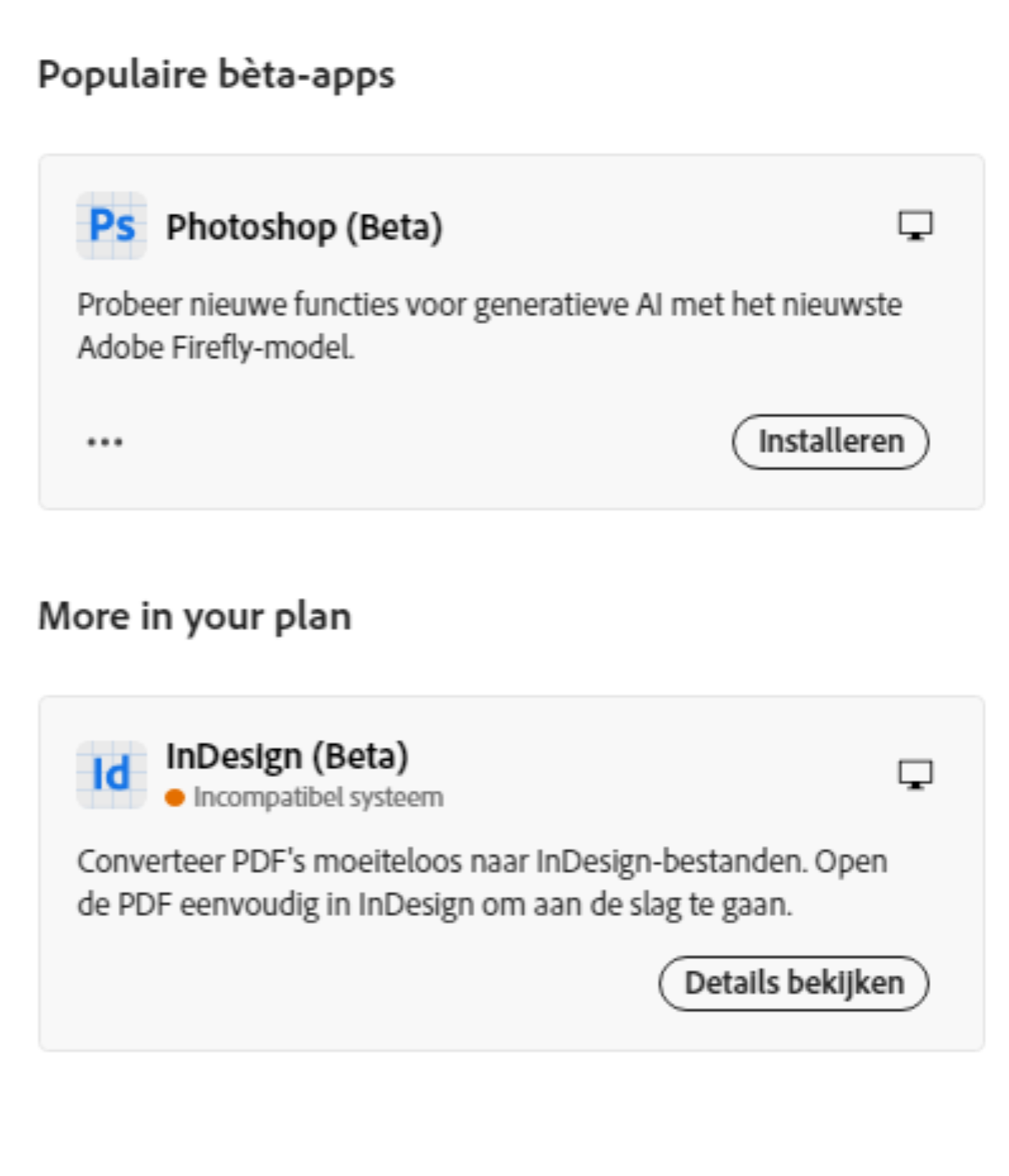This screenshot has width=1009, height=1176.
Task: Click the desktop platform icon on the InDesign card
Action: (x=915, y=773)
